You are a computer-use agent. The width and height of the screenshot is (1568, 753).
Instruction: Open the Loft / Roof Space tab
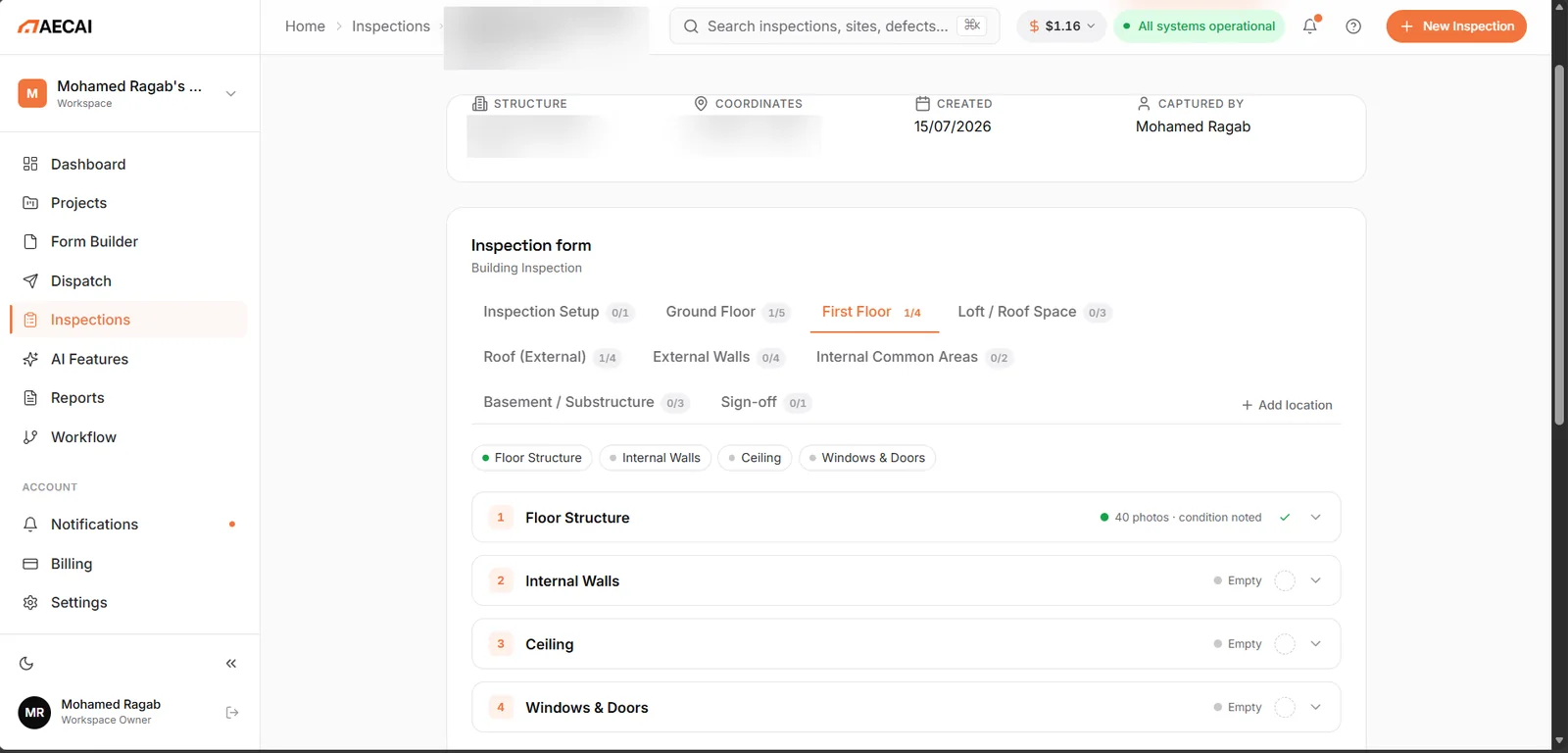click(x=1033, y=312)
